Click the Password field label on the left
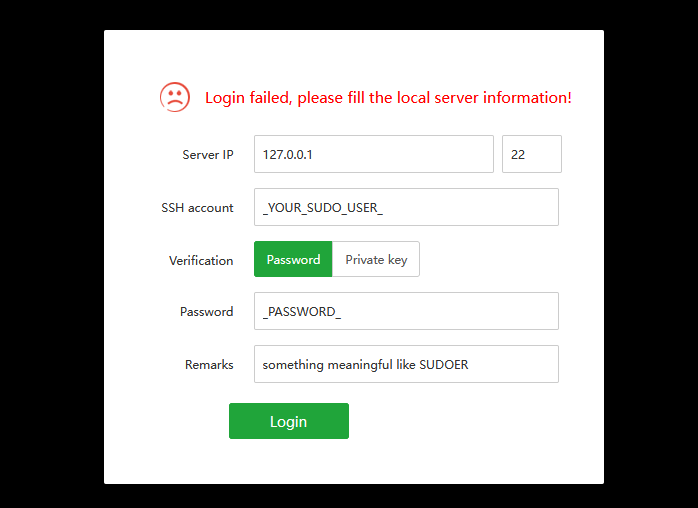 (206, 312)
